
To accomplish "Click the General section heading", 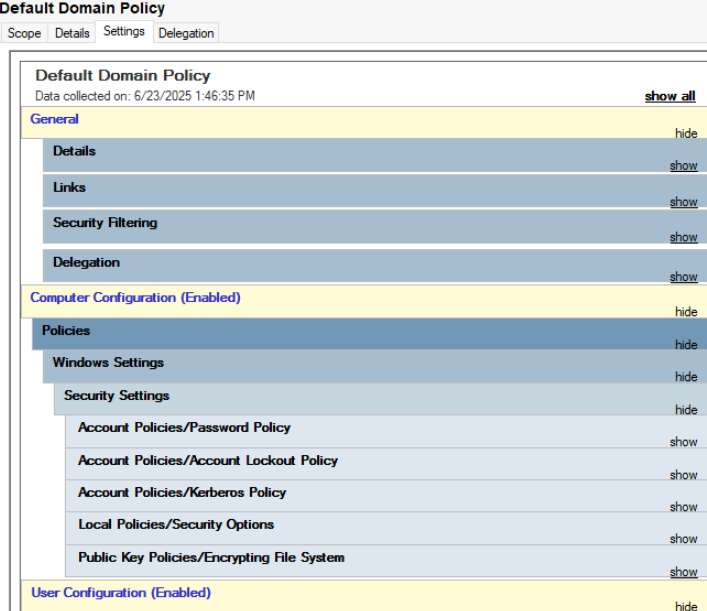I will (x=55, y=119).
